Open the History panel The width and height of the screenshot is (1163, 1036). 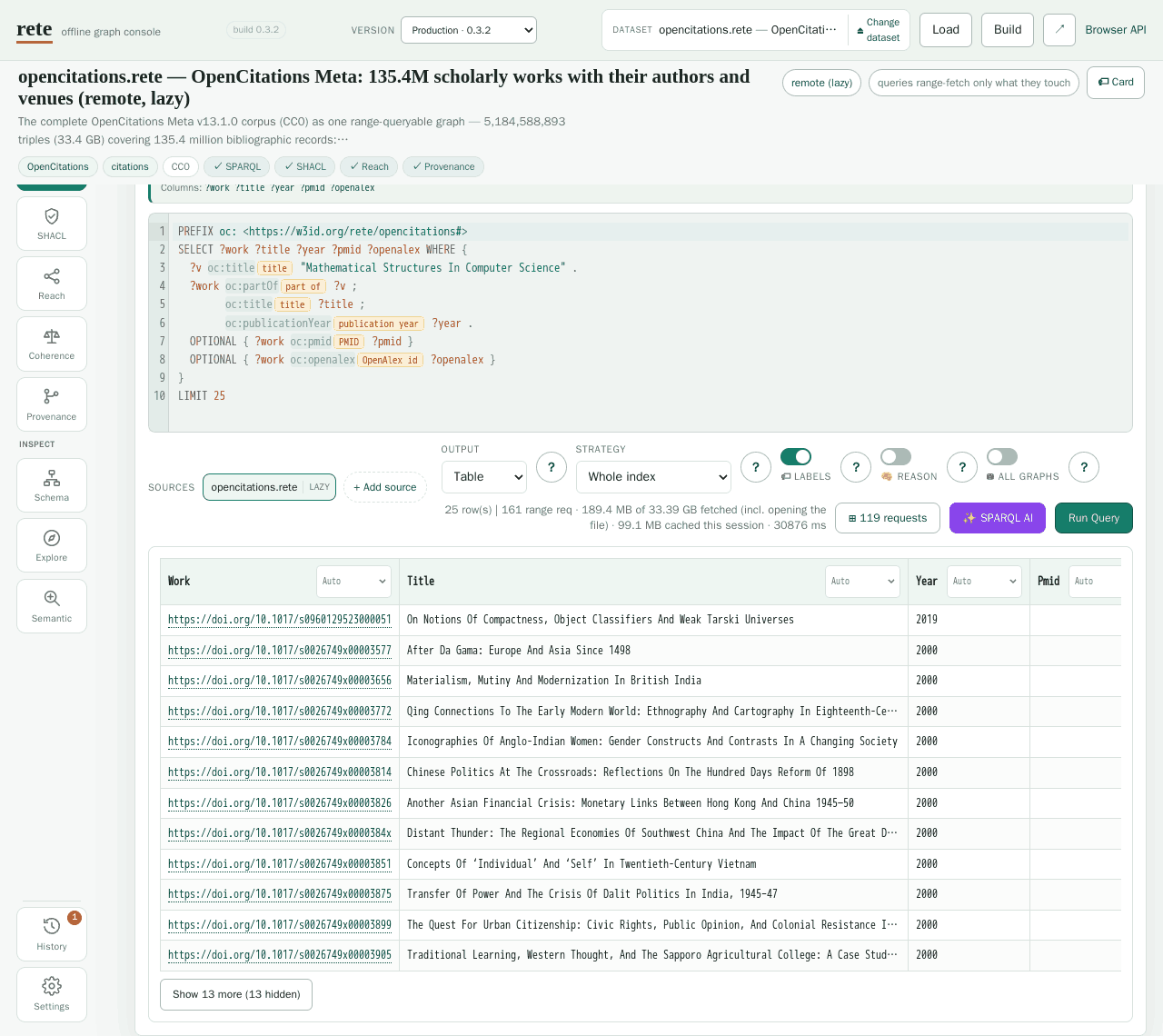pos(52,934)
